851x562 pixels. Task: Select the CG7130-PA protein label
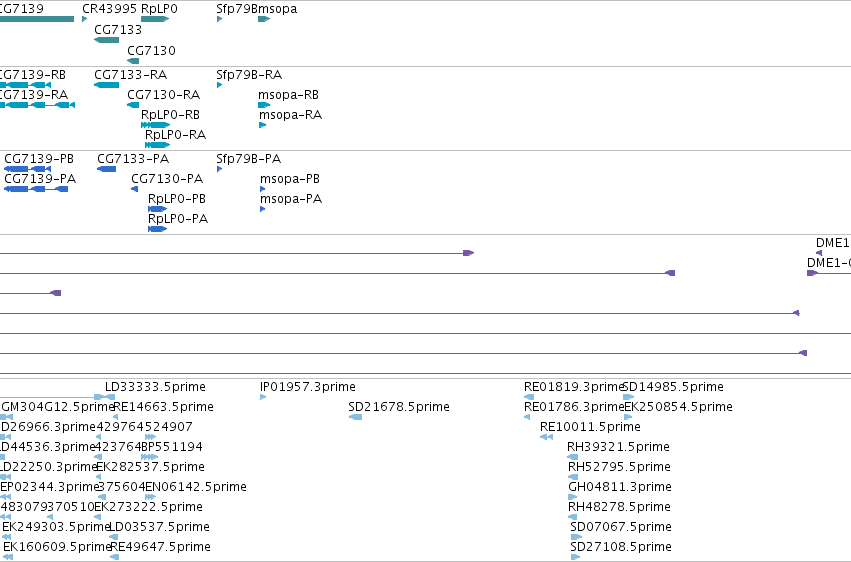pyautogui.click(x=167, y=178)
